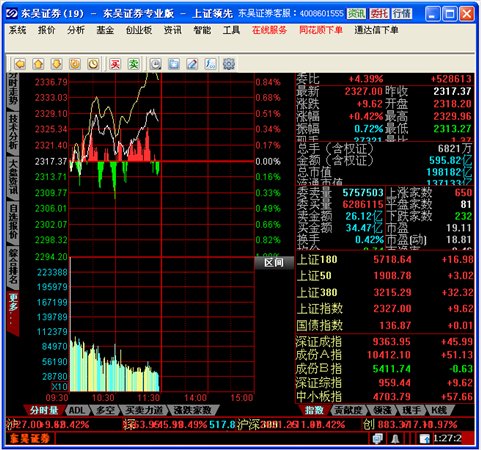Viewport: 481px width, 450px height.
Task: Switch to the 指数 tab in right panel
Action: pos(314,410)
